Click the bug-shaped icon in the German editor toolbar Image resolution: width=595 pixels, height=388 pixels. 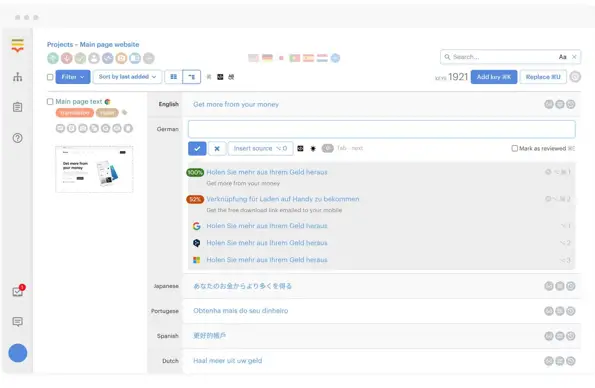click(313, 148)
